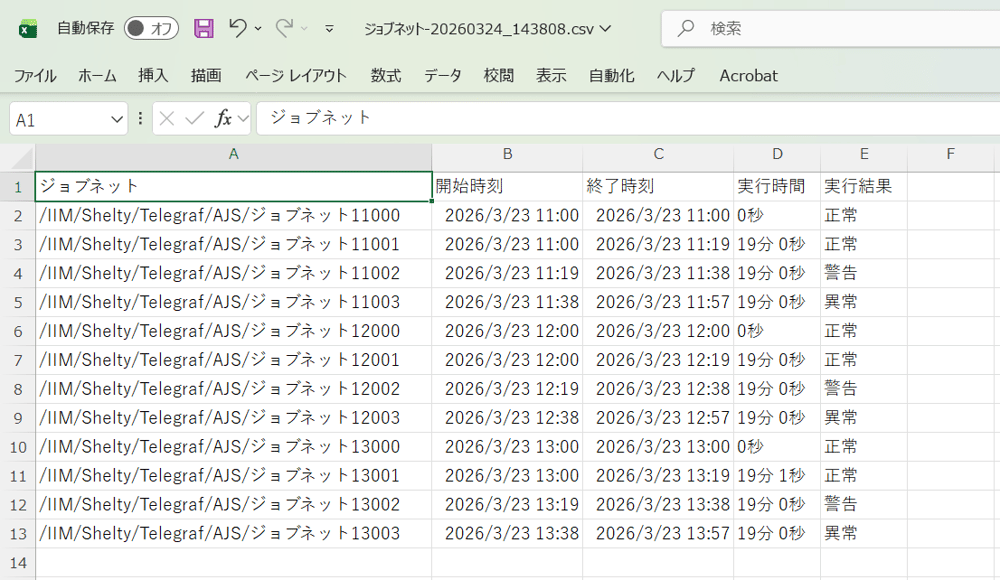Select column B by its header
The image size is (1000, 580).
pos(507,156)
